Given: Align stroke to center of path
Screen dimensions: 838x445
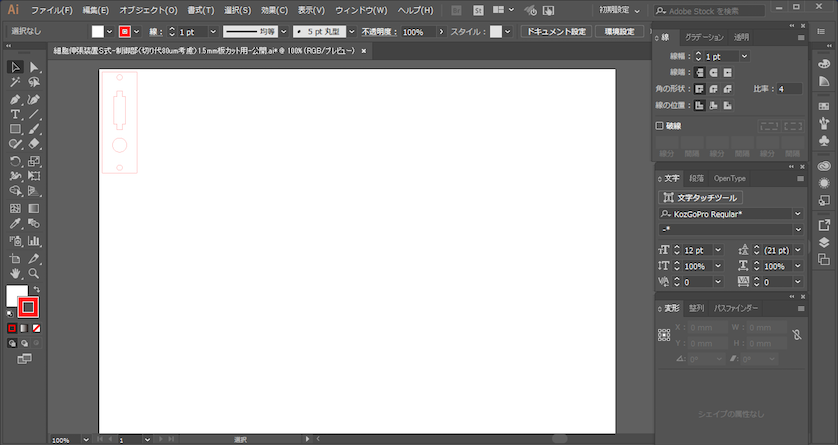Looking at the screenshot, I should (700, 106).
